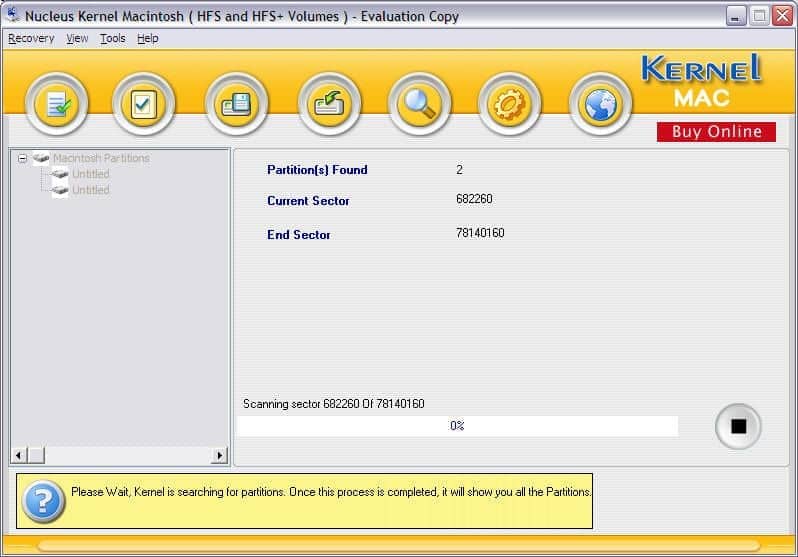Click the Current Sector value 682260
Viewport: 798px width, 557px height.
474,199
